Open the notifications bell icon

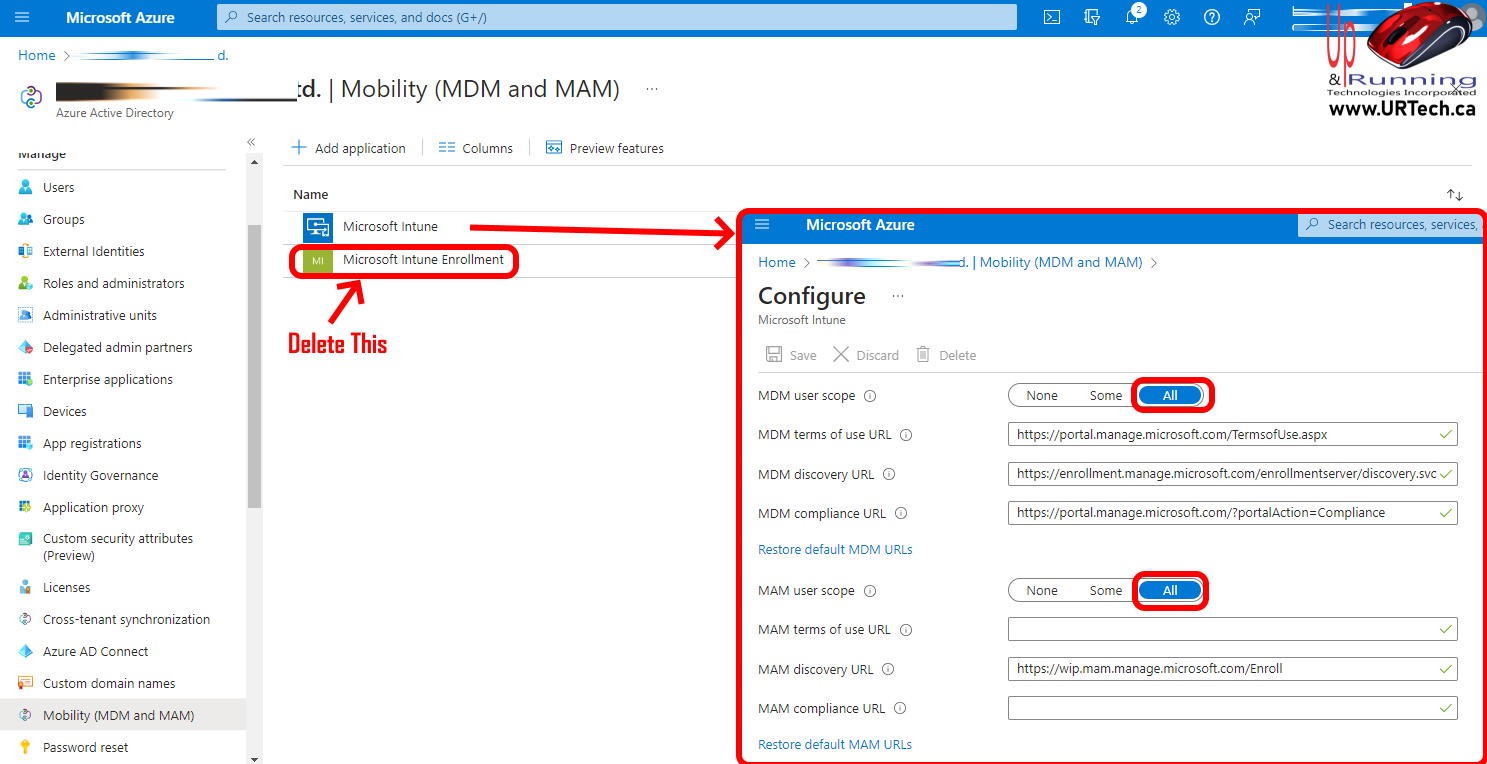pyautogui.click(x=1132, y=17)
